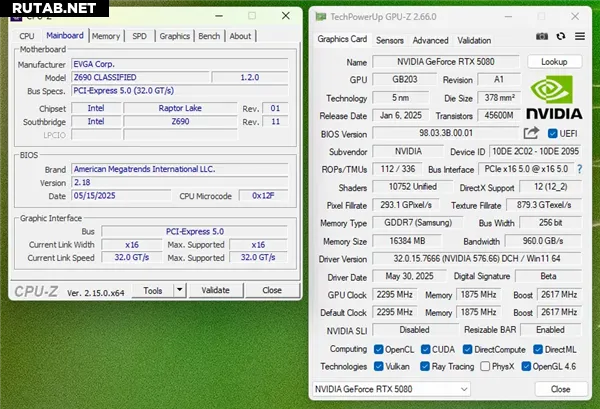Click the GDDR7 (Samsung) memory type value
This screenshot has height=409, width=600.
tap(418, 223)
